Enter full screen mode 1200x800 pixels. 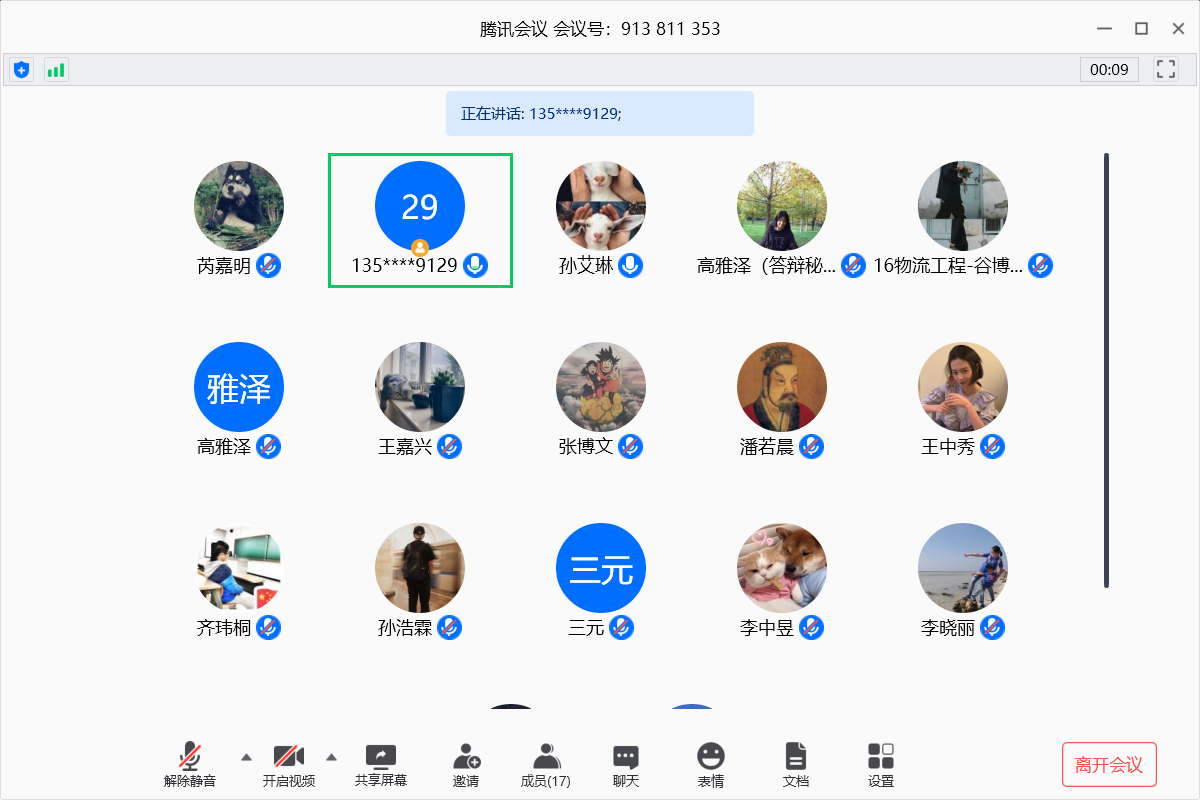click(x=1165, y=69)
